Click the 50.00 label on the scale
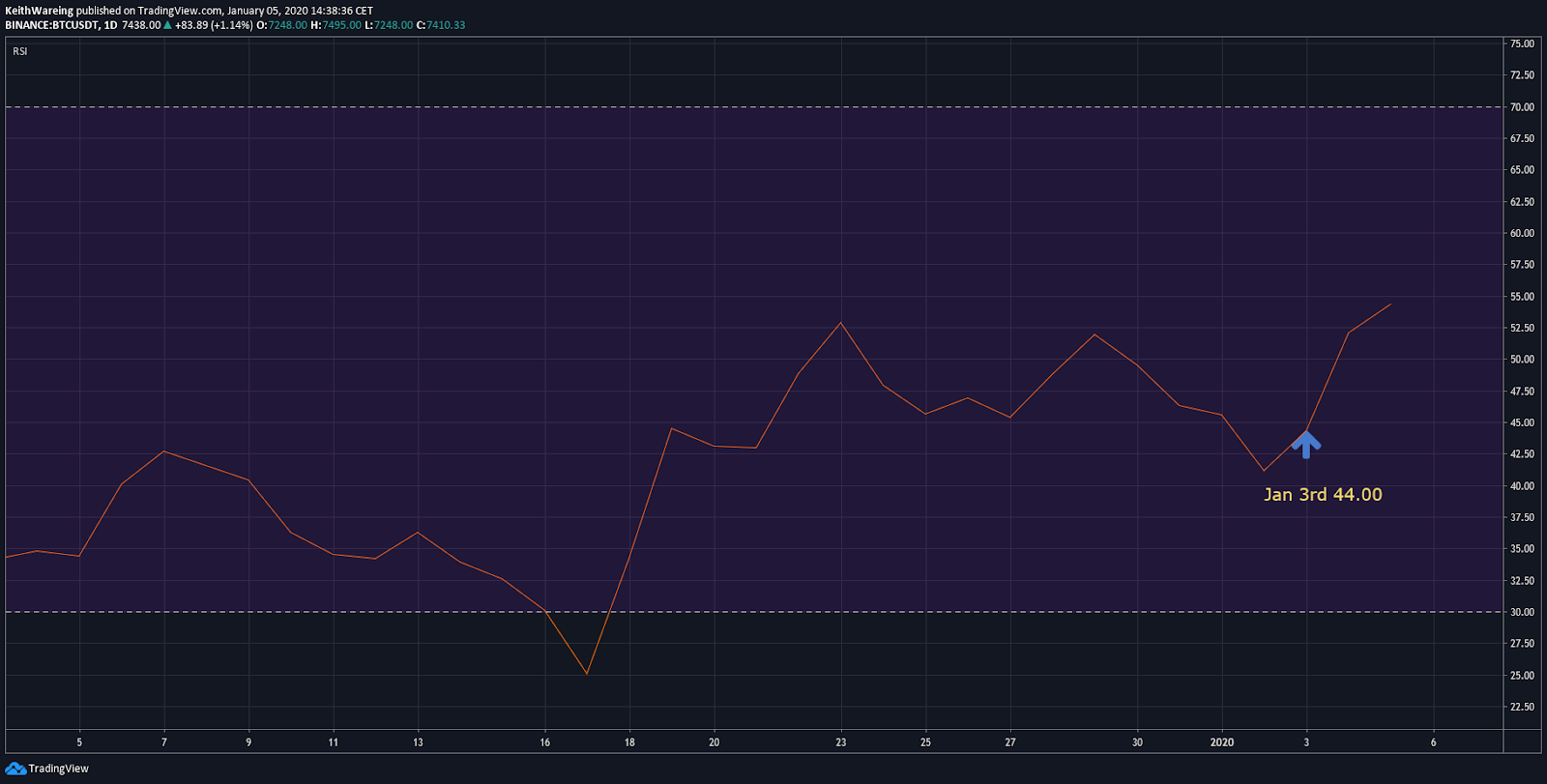The image size is (1547, 784). tap(1523, 360)
